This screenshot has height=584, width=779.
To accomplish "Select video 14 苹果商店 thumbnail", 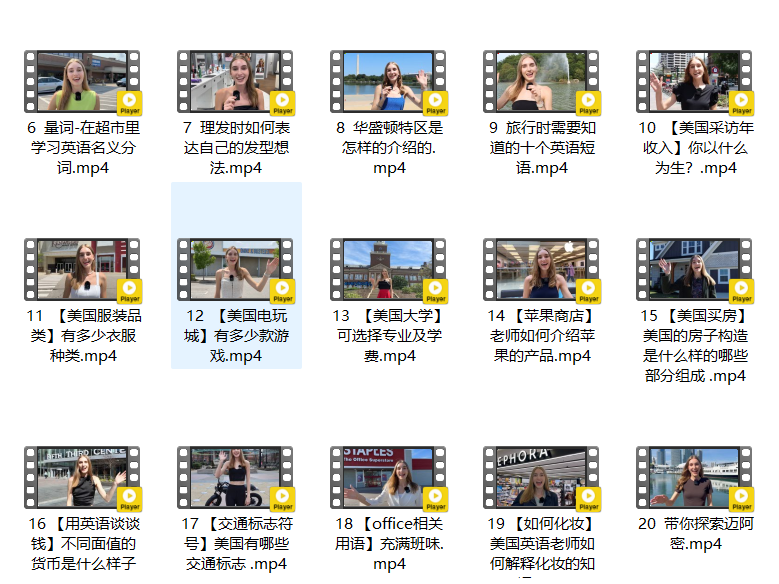I will (542, 270).
